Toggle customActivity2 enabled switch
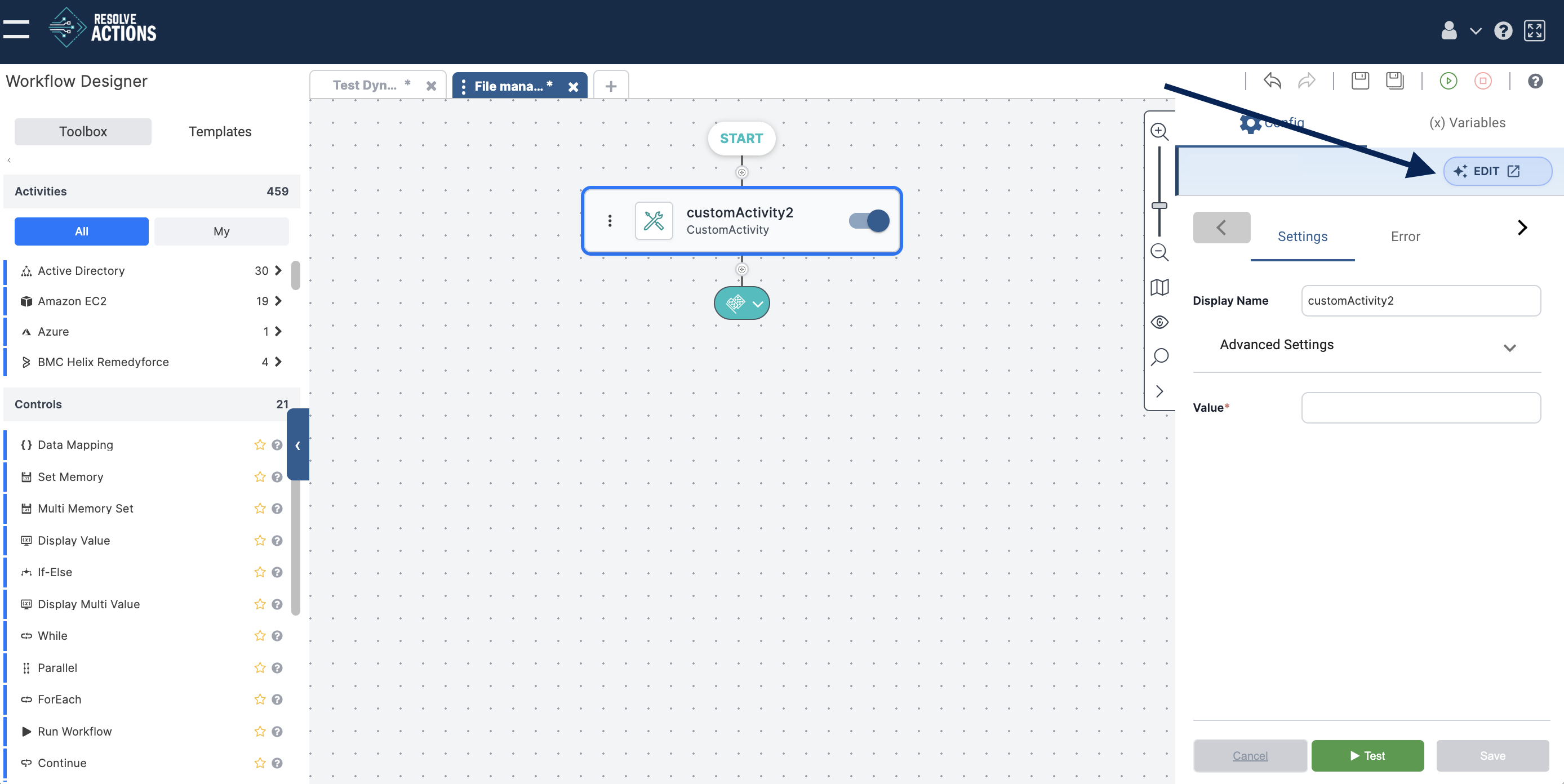The image size is (1564, 784). pos(869,220)
